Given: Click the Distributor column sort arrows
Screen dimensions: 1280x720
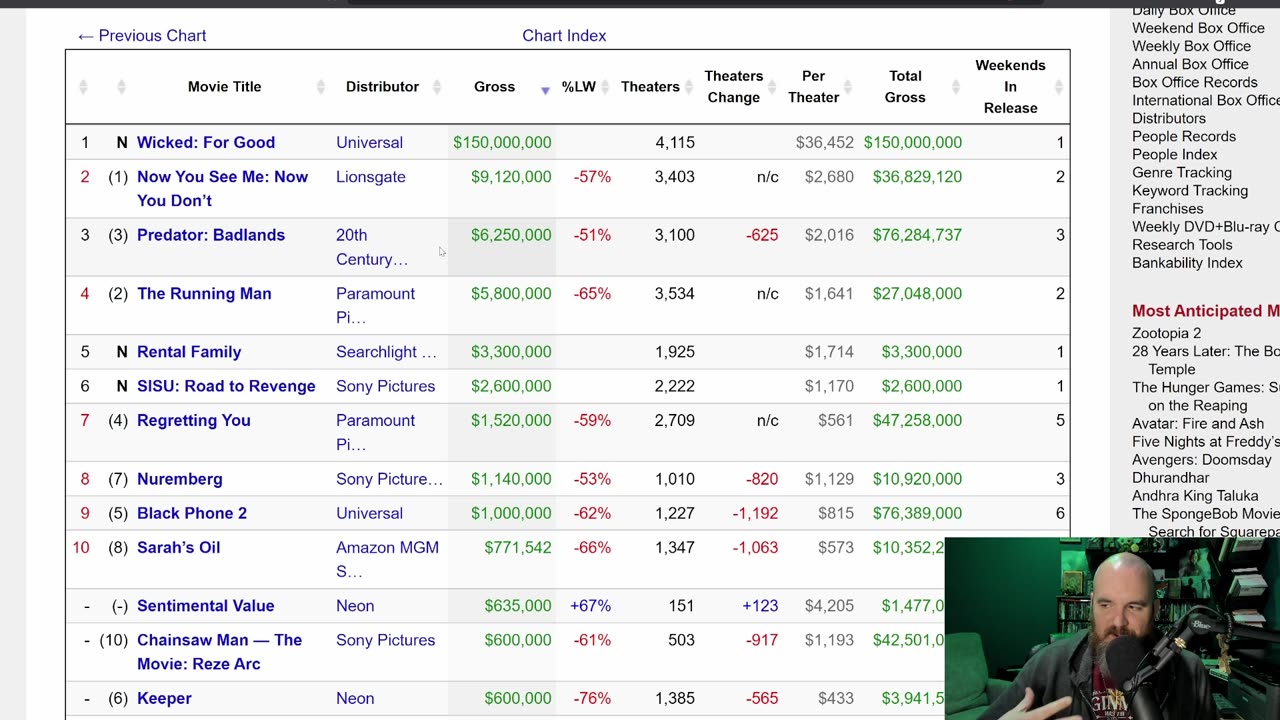Looking at the screenshot, I should (x=437, y=87).
